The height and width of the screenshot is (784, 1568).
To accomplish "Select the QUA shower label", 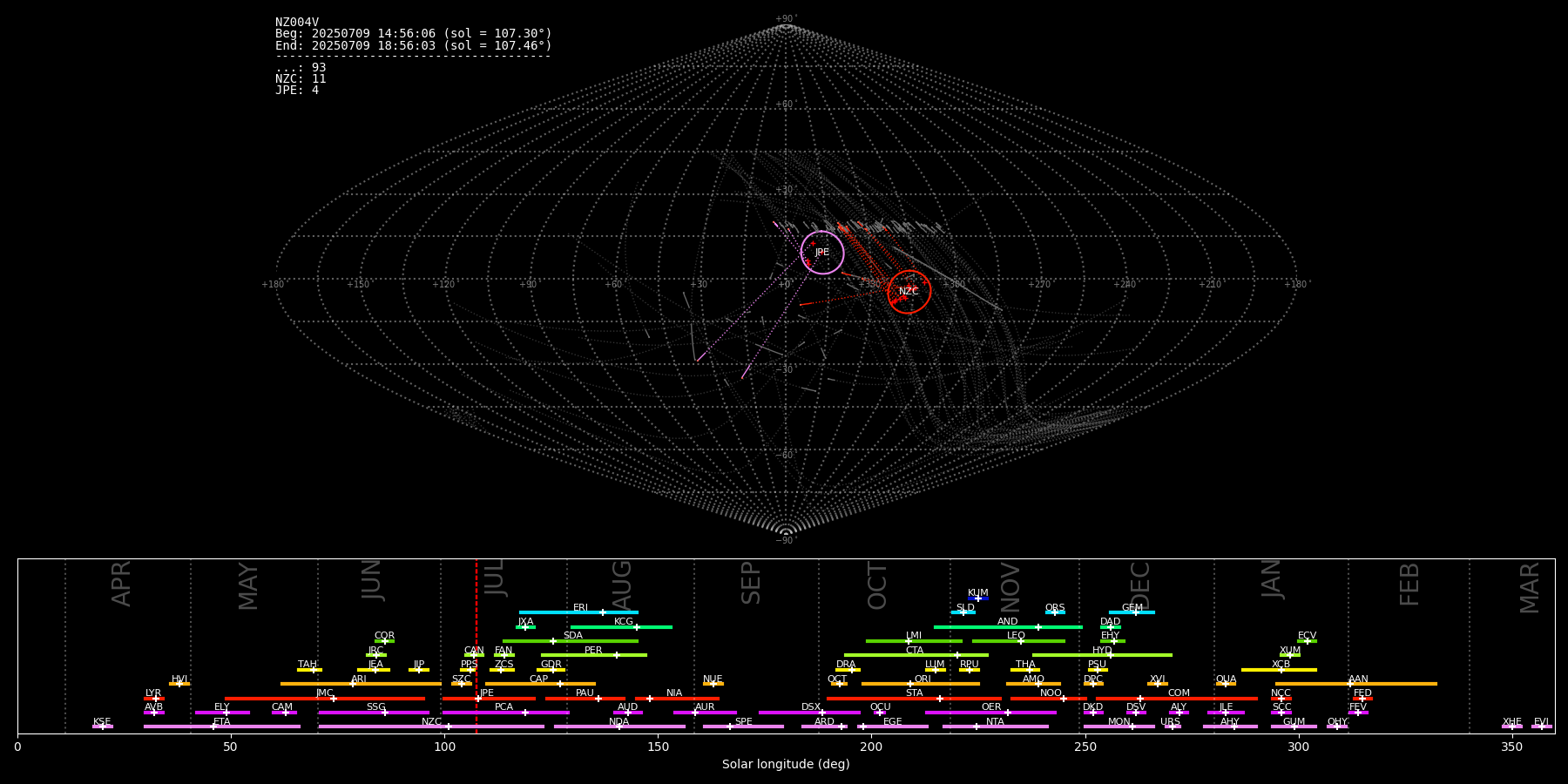I will click(1226, 679).
